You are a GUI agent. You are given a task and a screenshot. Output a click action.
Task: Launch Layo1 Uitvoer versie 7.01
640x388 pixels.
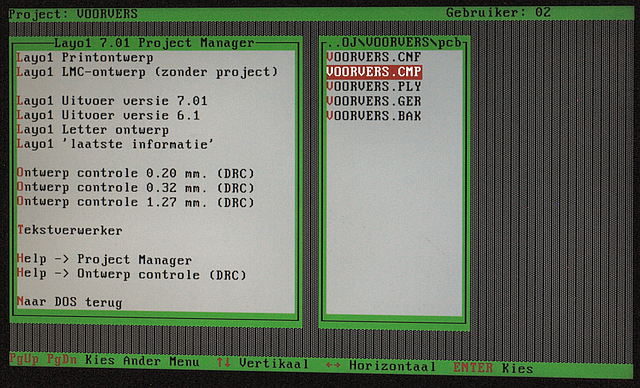112,101
